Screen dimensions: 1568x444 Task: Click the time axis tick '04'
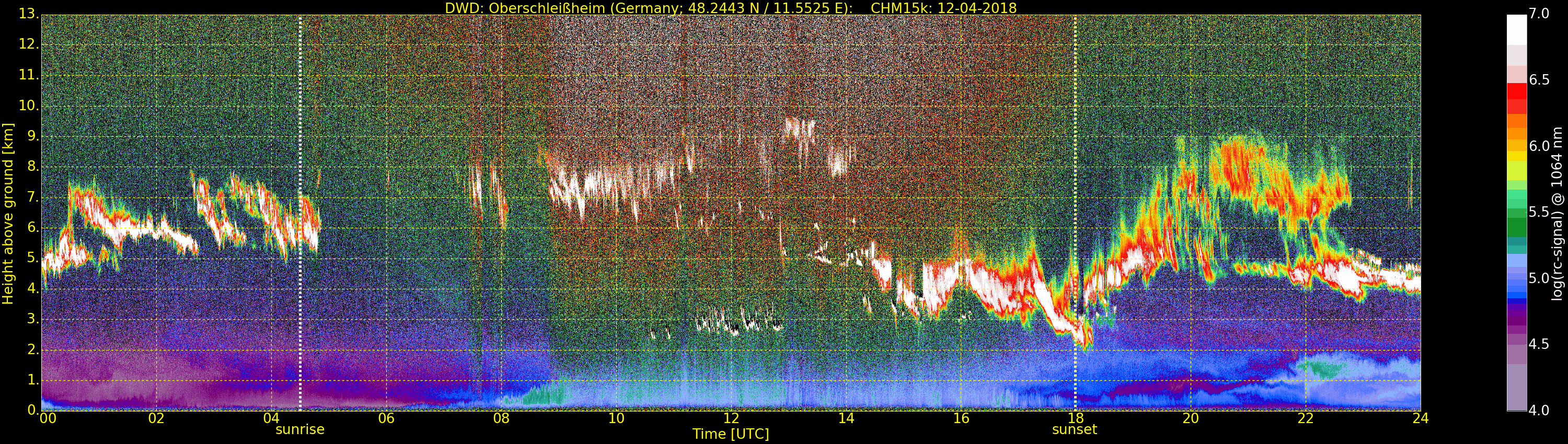pyautogui.click(x=271, y=418)
